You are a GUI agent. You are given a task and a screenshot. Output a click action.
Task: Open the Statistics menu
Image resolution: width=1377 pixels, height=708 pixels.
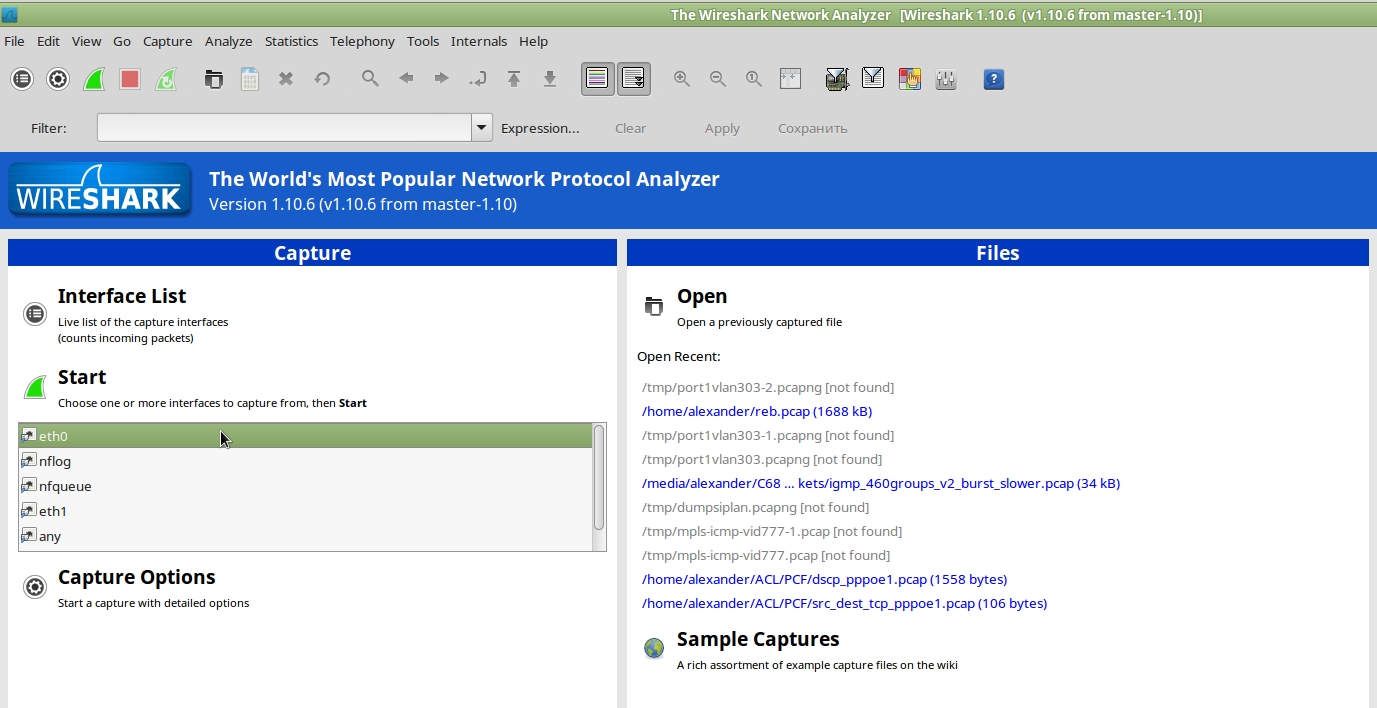click(291, 41)
